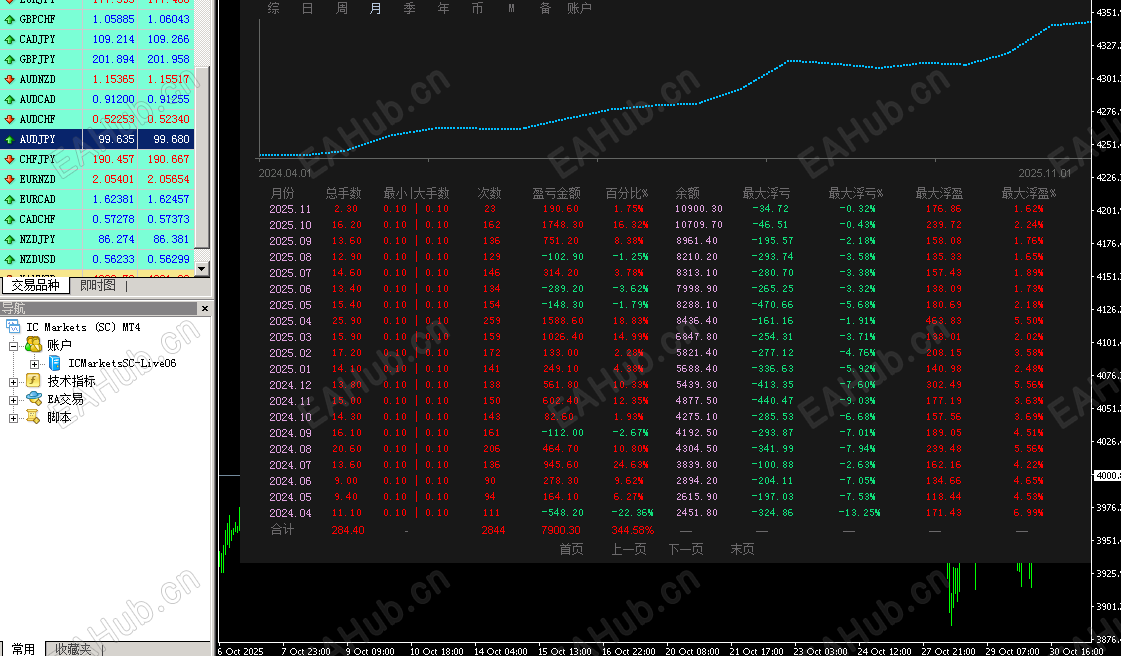
Task: Select the 备 notes statistics tab
Action: point(545,9)
